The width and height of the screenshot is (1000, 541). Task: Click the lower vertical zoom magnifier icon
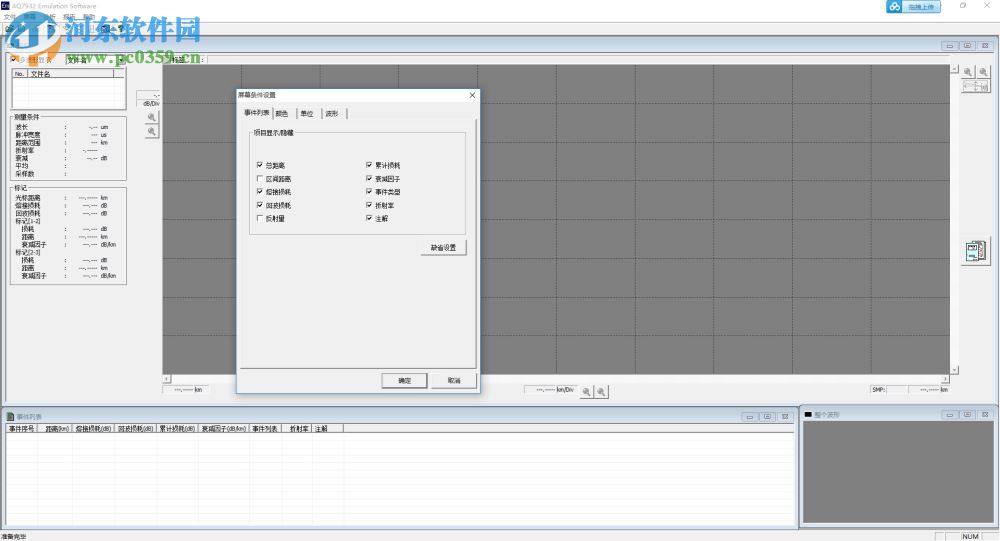pos(152,131)
